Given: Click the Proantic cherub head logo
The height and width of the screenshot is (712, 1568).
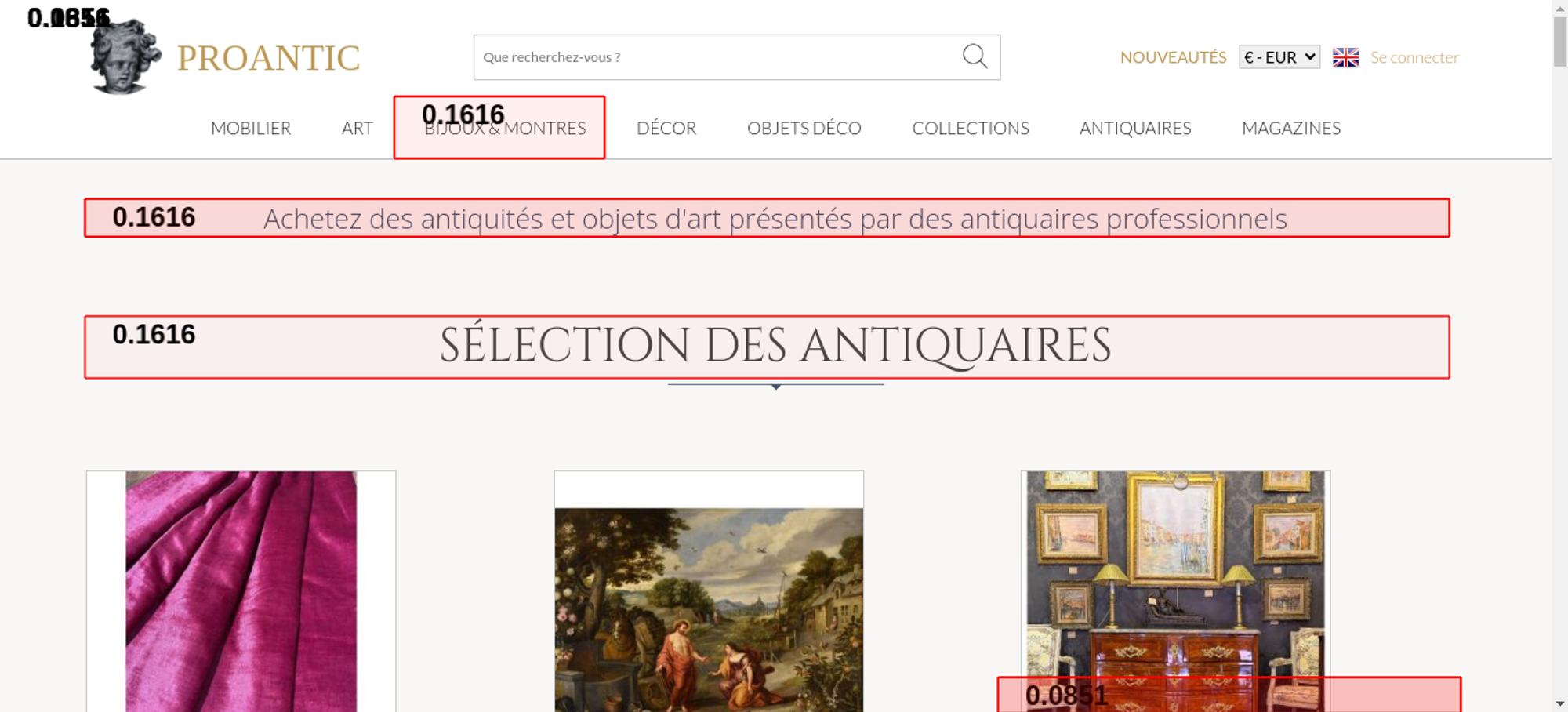Looking at the screenshot, I should (124, 58).
